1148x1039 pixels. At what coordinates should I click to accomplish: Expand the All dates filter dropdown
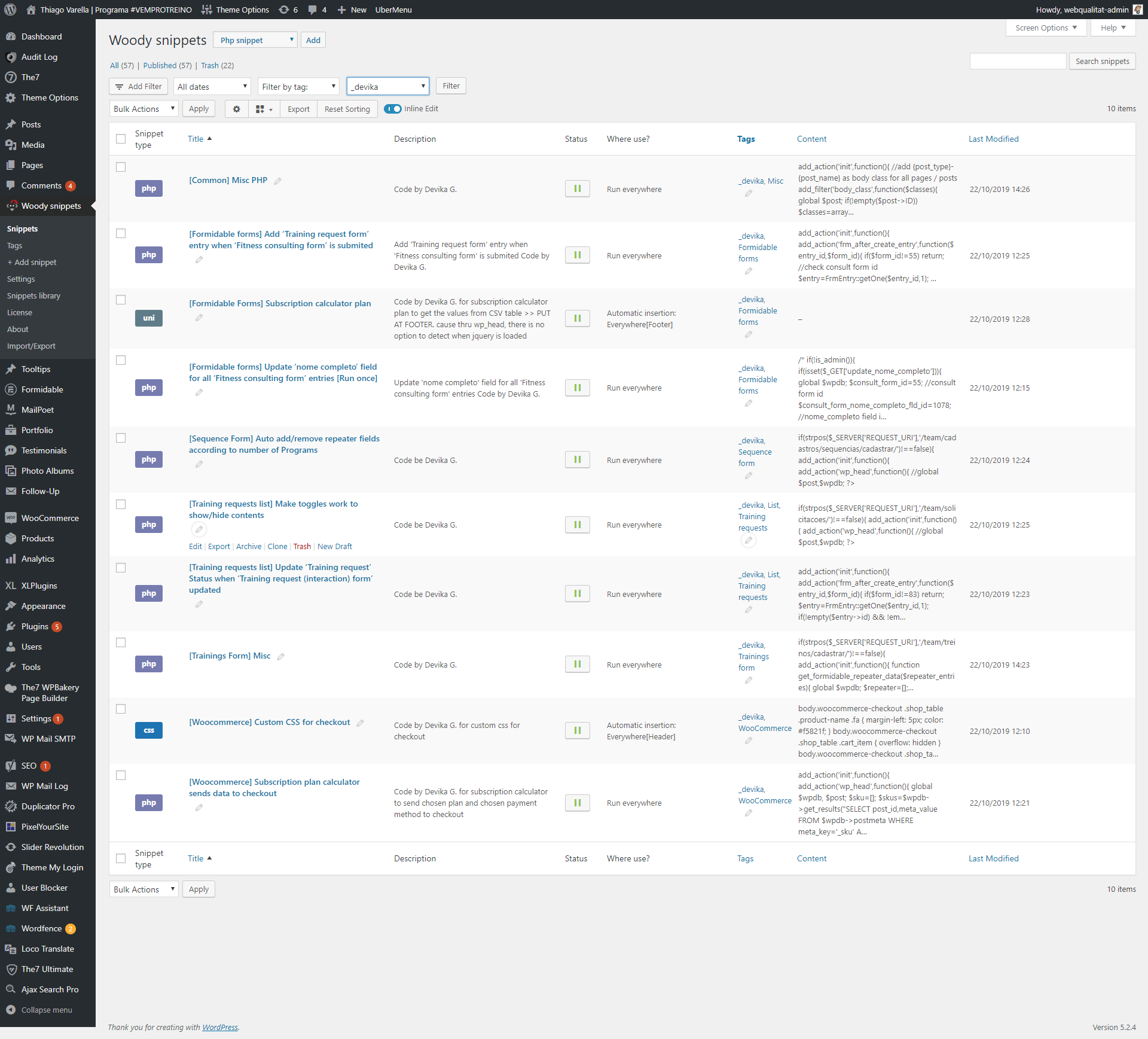(x=212, y=87)
